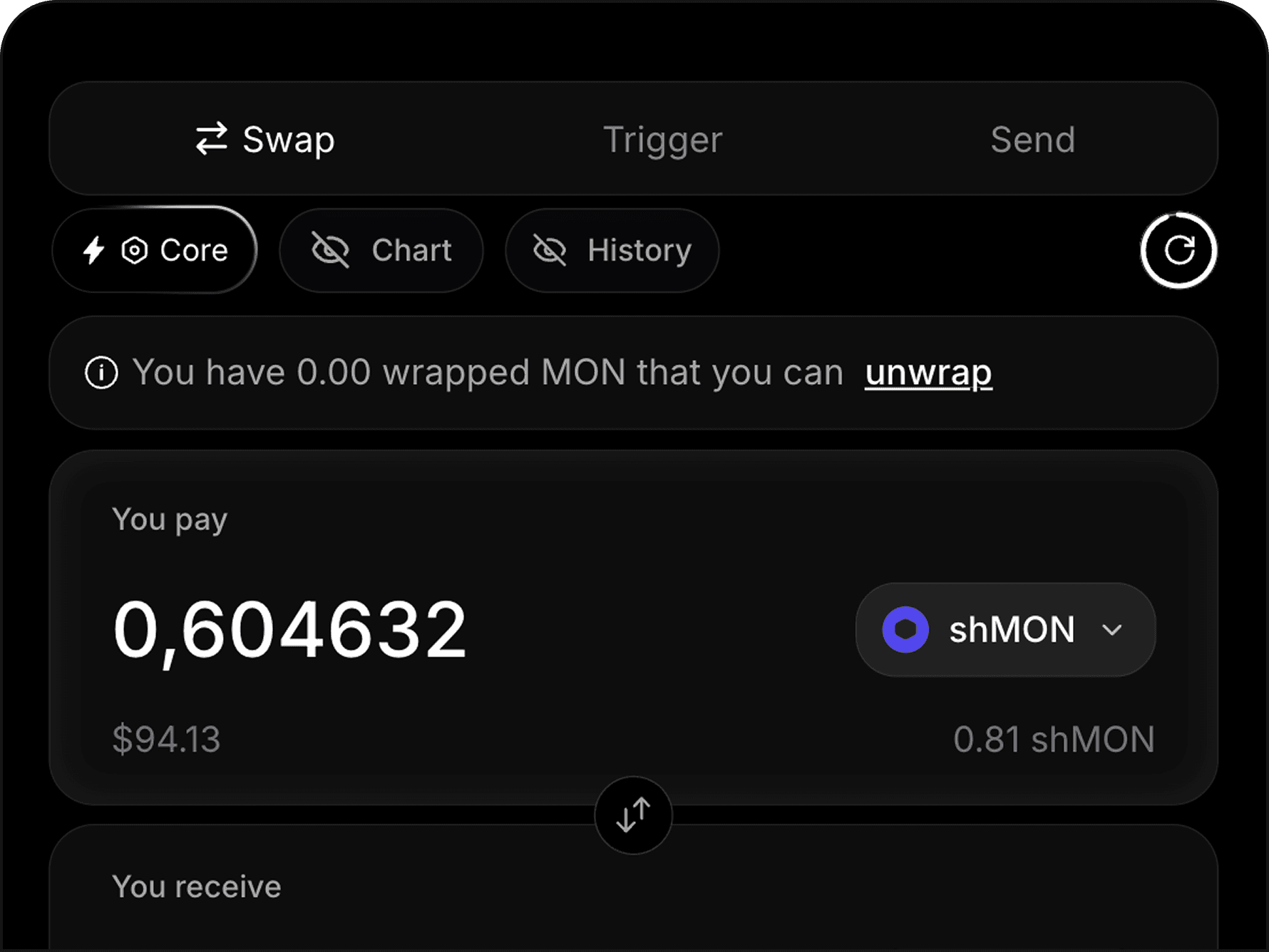The height and width of the screenshot is (952, 1269).
Task: Select the Swap arrows icon
Action: click(x=212, y=139)
